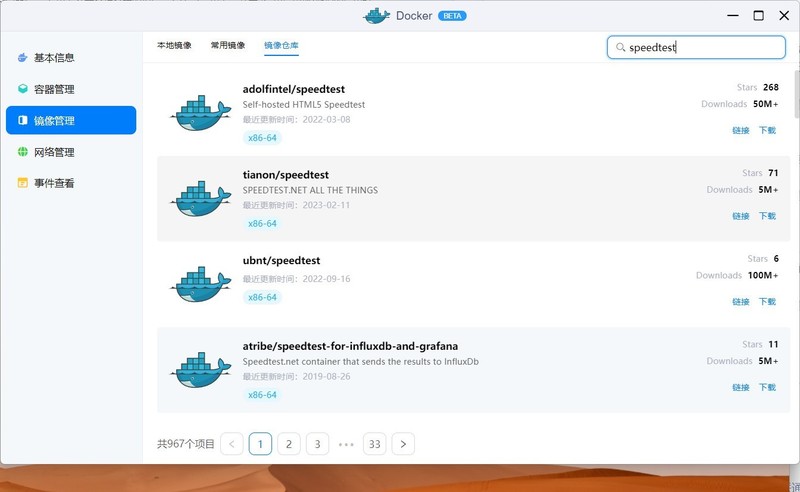Focus the speedtest search field
The width and height of the screenshot is (800, 492).
pos(696,47)
